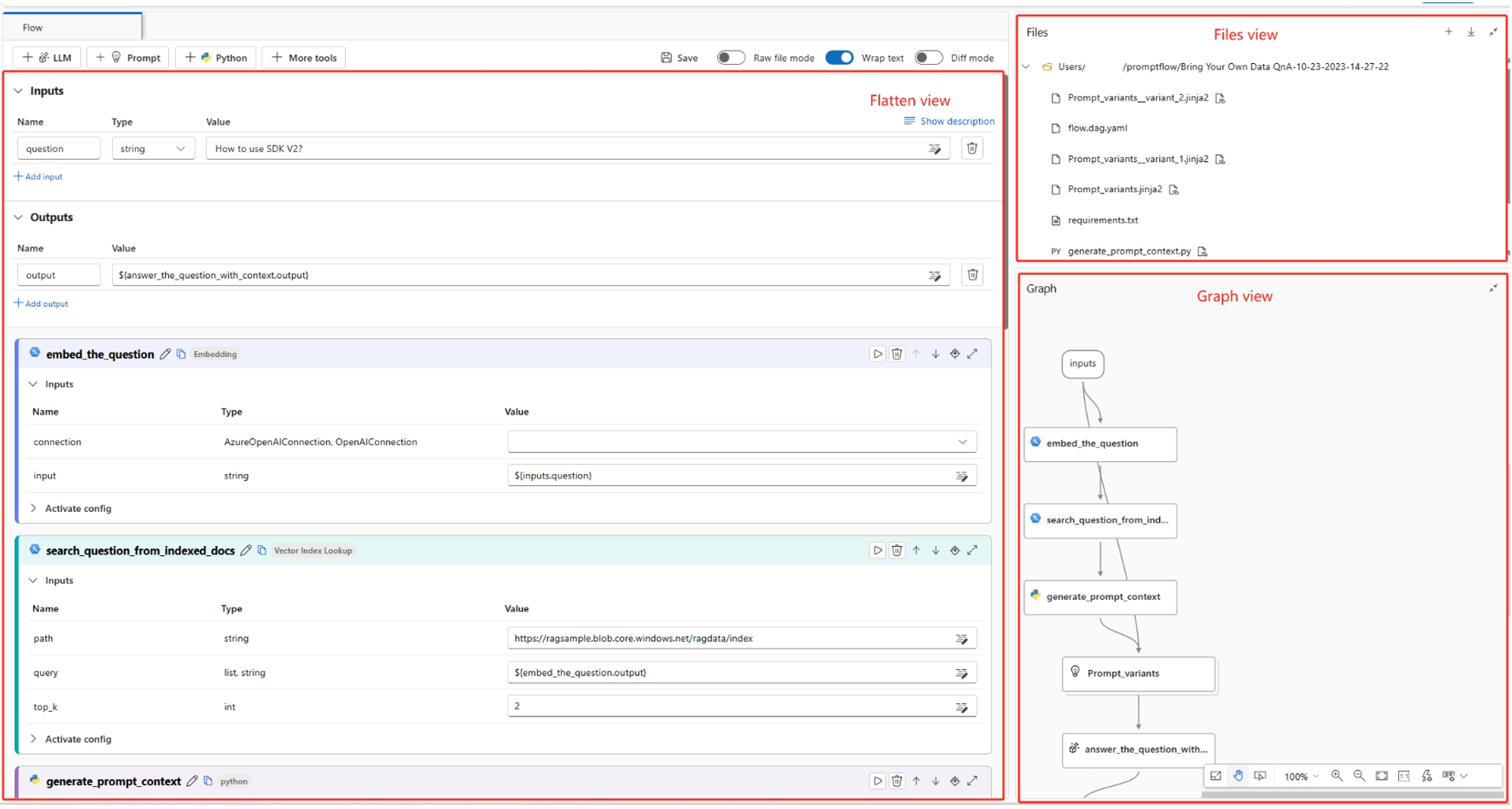Select Prompt_variants node in graph
Screen dimensions: 1512x809
[x=1139, y=674]
